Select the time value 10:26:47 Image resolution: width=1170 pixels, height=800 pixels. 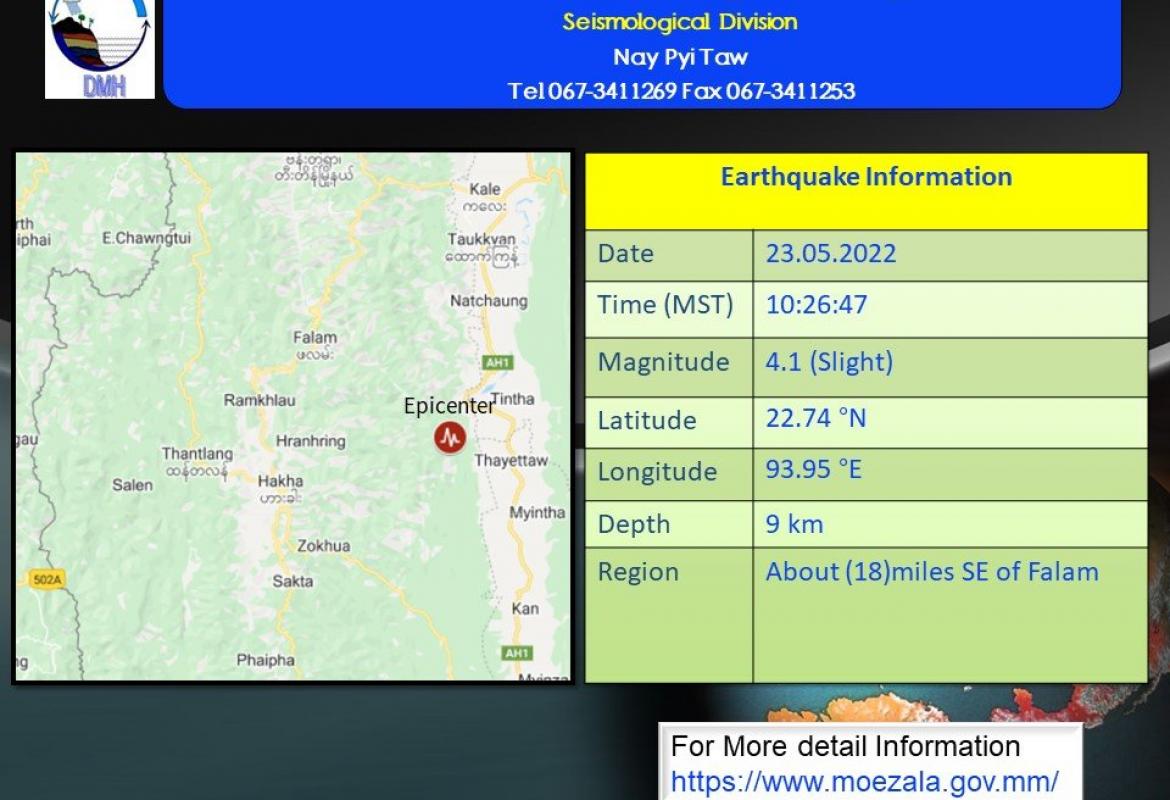[816, 304]
